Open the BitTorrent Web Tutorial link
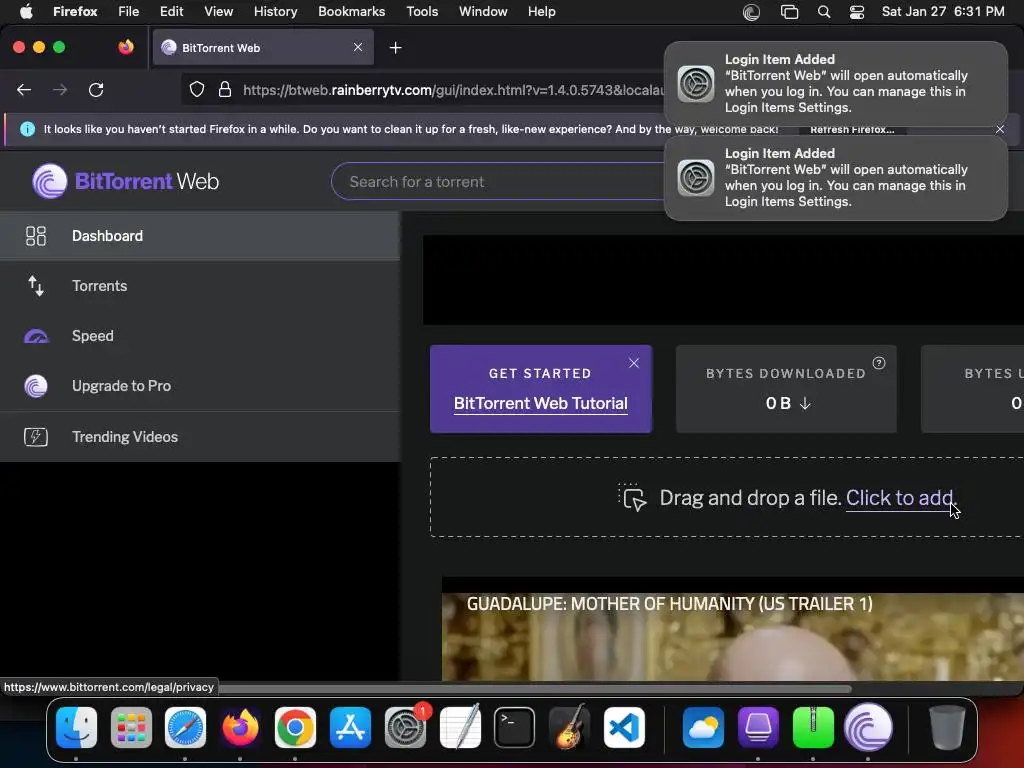The height and width of the screenshot is (768, 1024). tap(541, 404)
